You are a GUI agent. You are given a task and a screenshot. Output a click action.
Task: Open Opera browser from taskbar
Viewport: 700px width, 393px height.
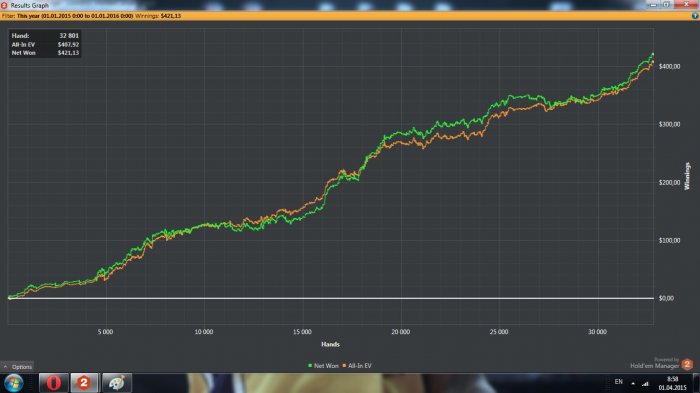pyautogui.click(x=54, y=383)
